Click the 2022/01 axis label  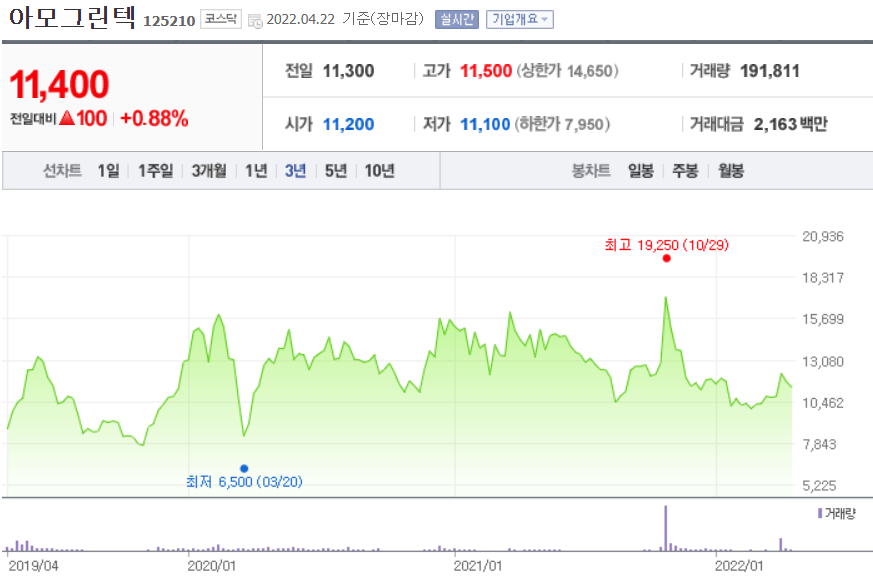coord(739,566)
